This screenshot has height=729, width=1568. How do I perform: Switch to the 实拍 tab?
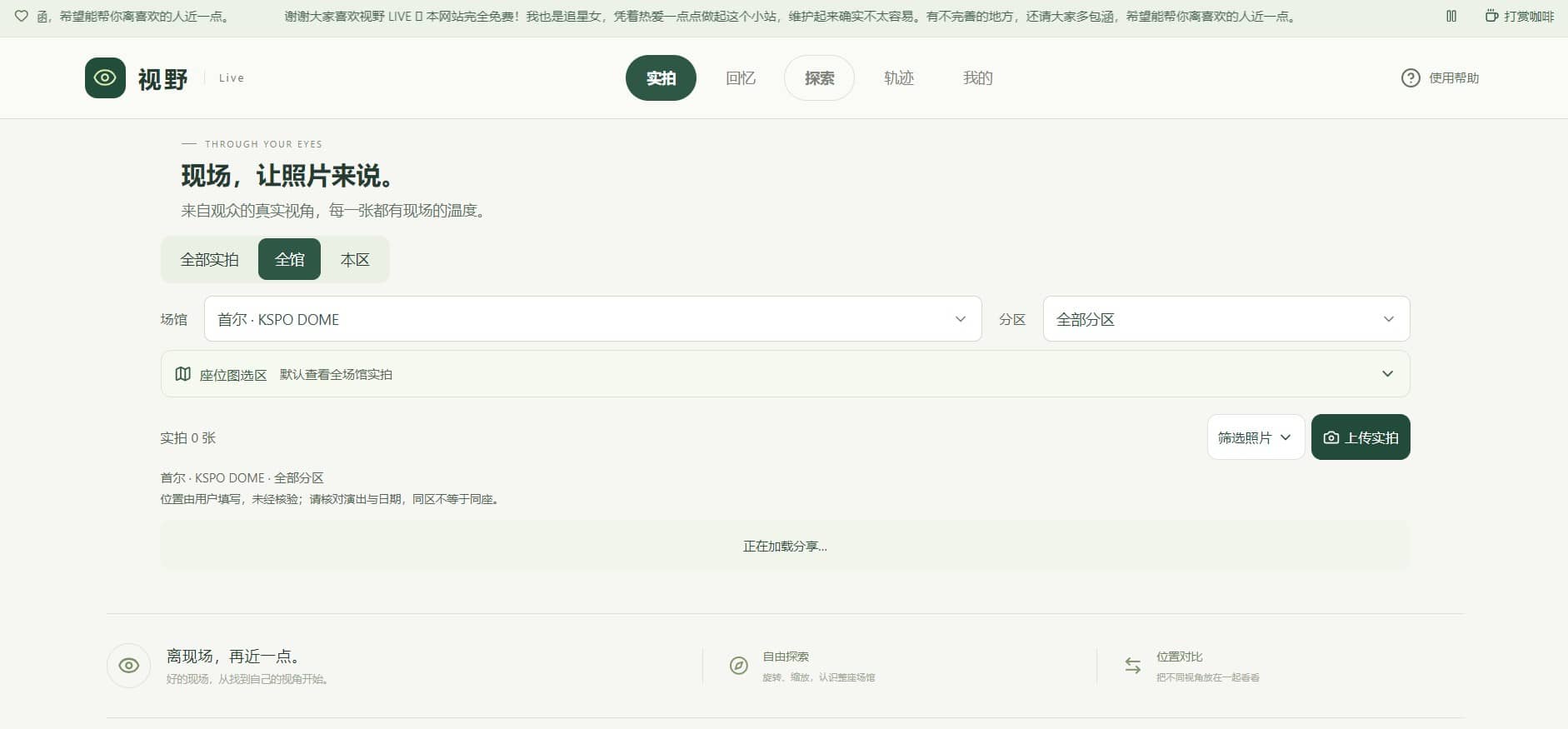[x=661, y=77]
